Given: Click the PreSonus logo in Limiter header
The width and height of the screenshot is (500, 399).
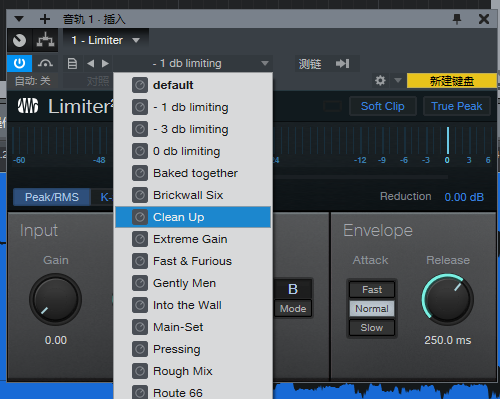Looking at the screenshot, I should pos(28,106).
